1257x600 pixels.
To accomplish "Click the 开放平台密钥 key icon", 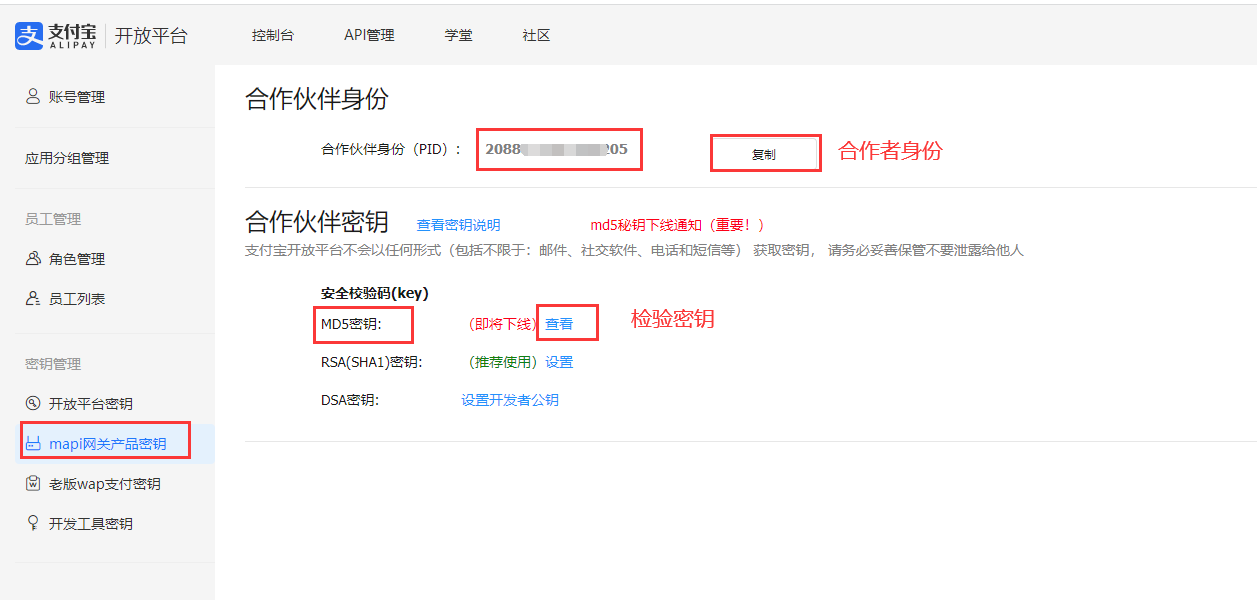I will [33, 404].
